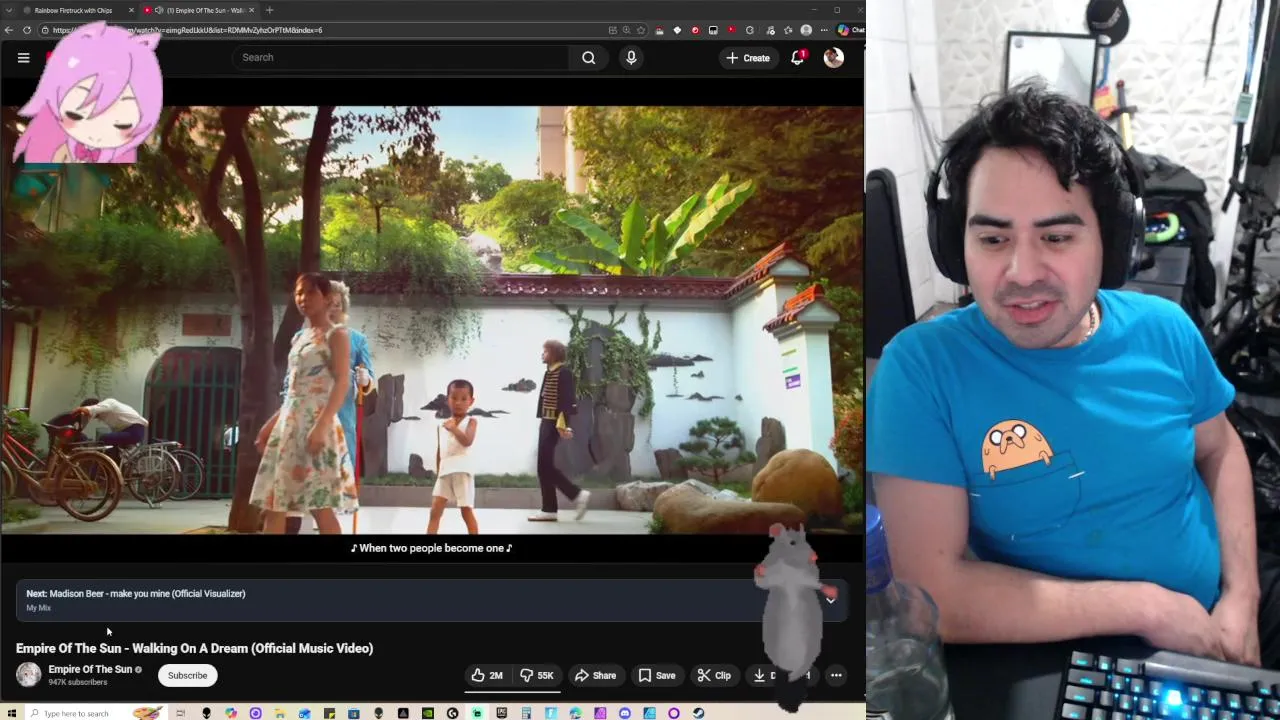
Task: Share the Walking On A Dream video
Action: pyautogui.click(x=596, y=675)
